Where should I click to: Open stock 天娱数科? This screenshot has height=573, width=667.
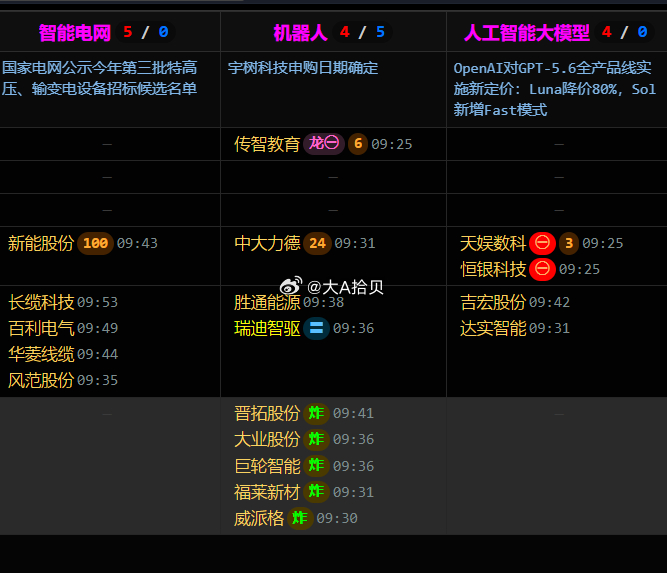[493, 243]
